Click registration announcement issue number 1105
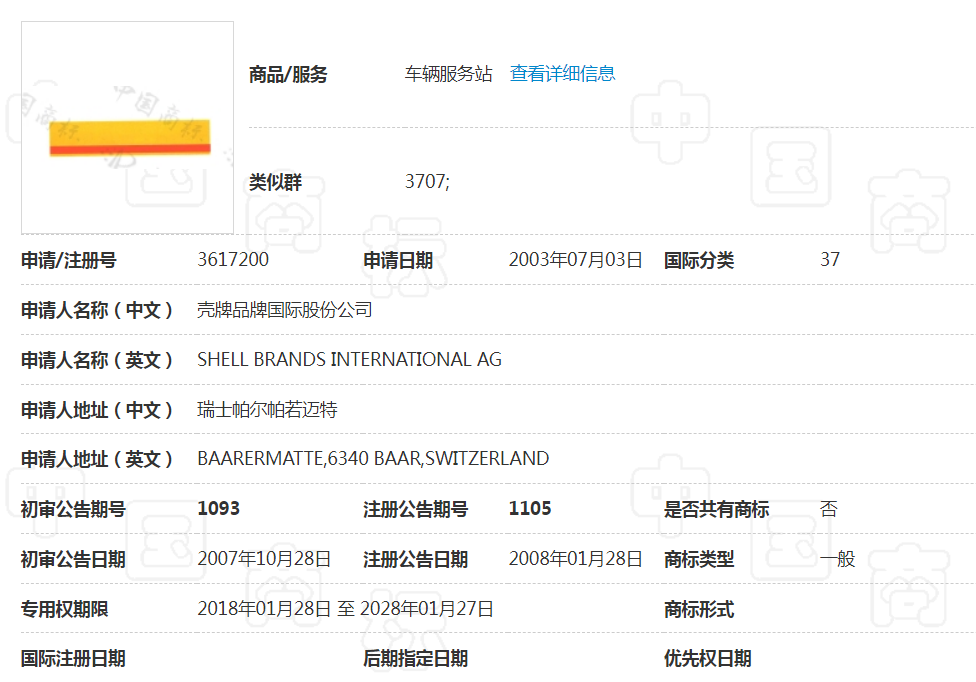Image resolution: width=976 pixels, height=682 pixels. pos(530,508)
